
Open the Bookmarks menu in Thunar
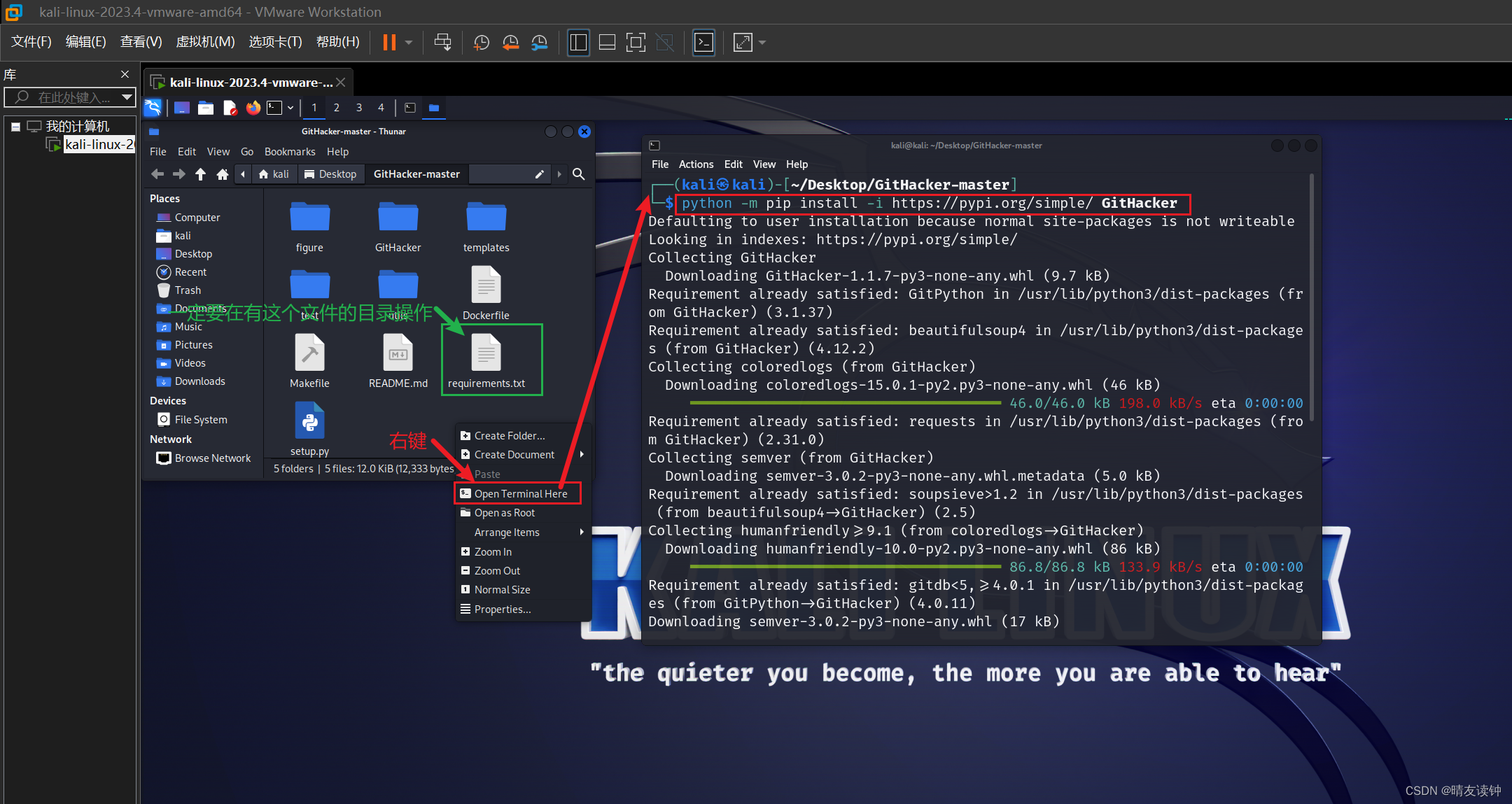coord(289,152)
